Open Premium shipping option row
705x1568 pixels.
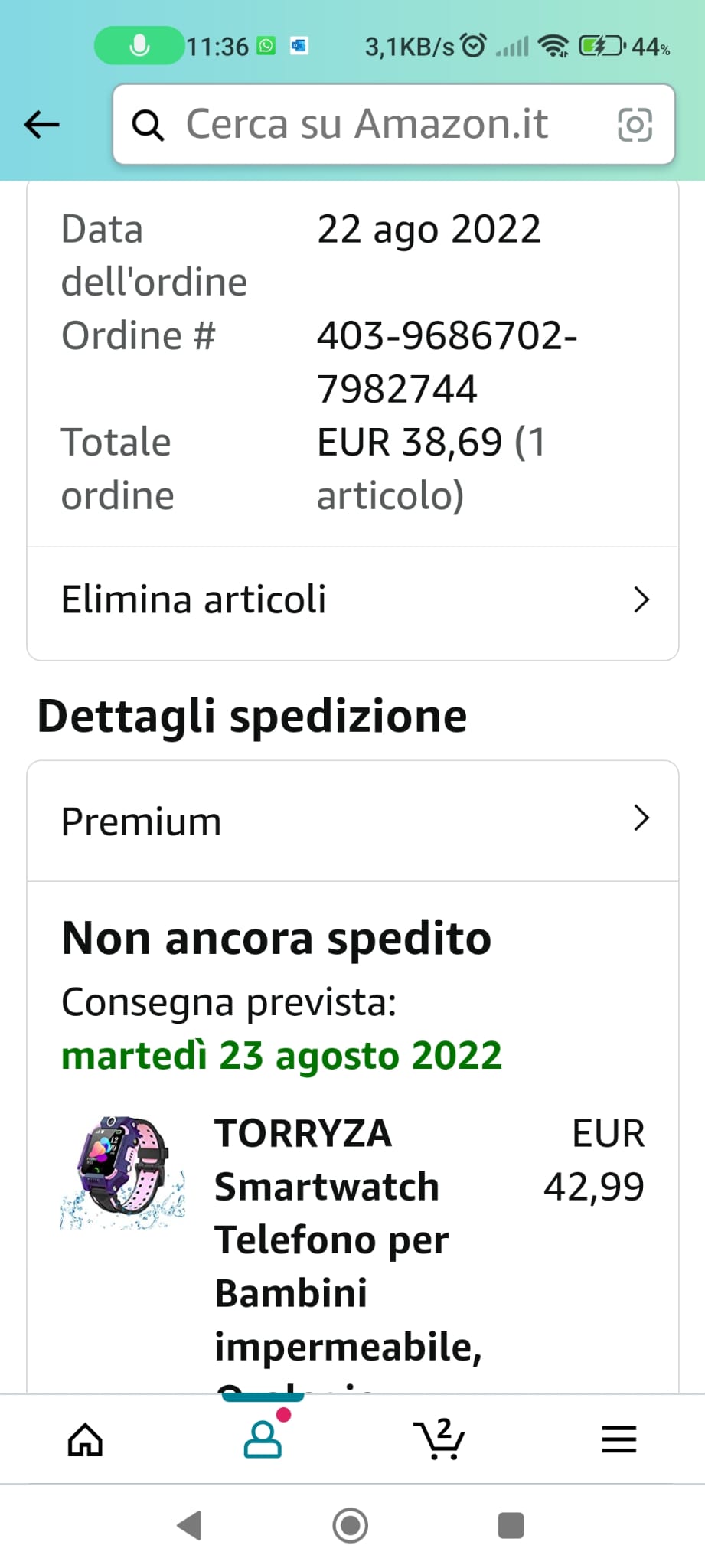[353, 821]
